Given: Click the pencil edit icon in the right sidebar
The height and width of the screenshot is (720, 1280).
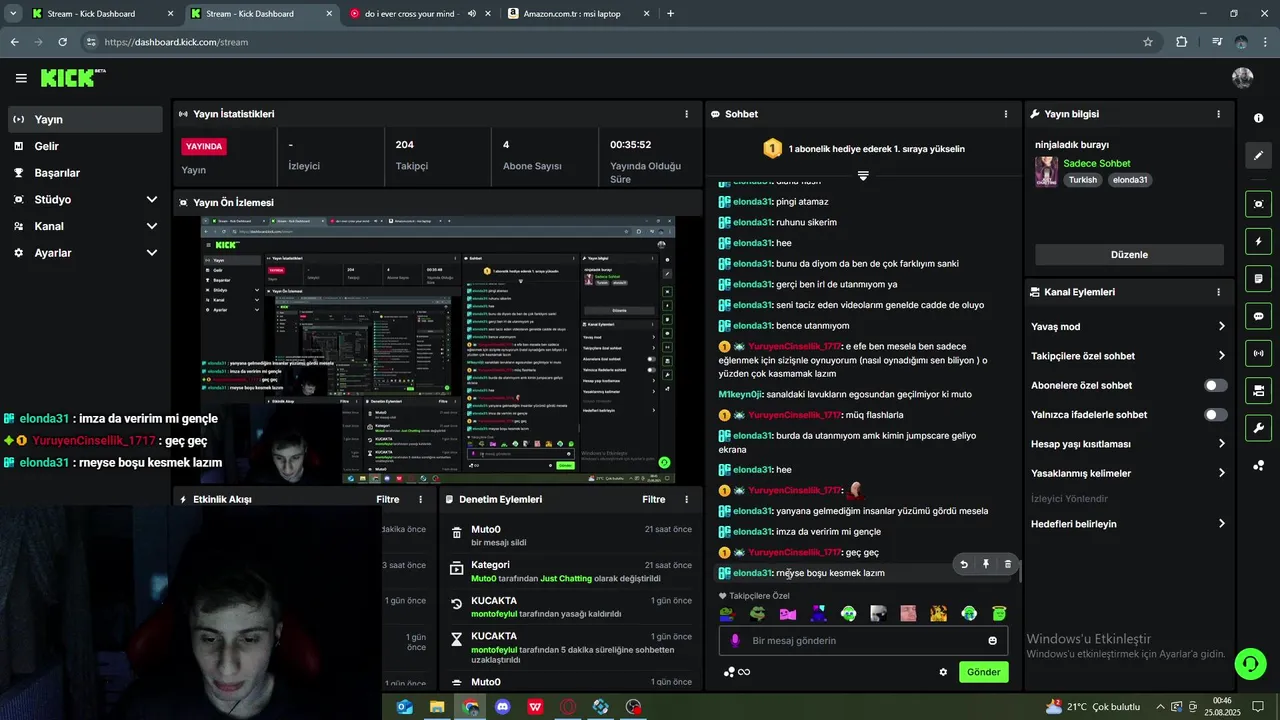Looking at the screenshot, I should tap(1258, 156).
